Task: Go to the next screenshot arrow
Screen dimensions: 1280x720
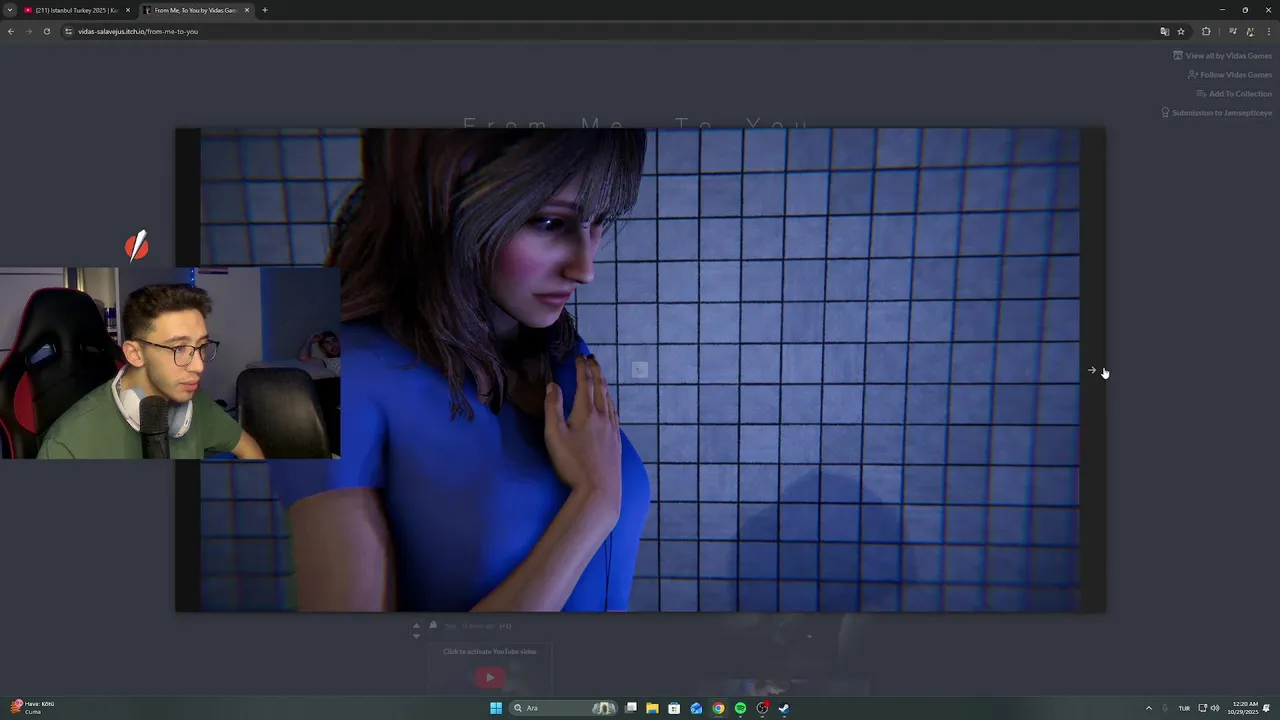Action: [x=1092, y=370]
